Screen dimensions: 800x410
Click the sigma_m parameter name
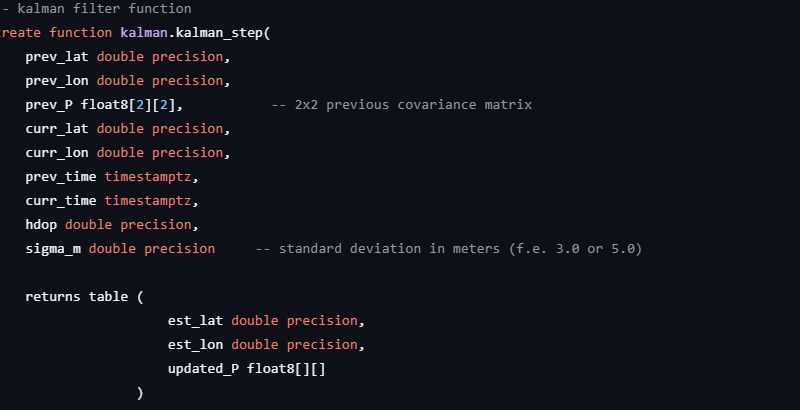(53, 249)
